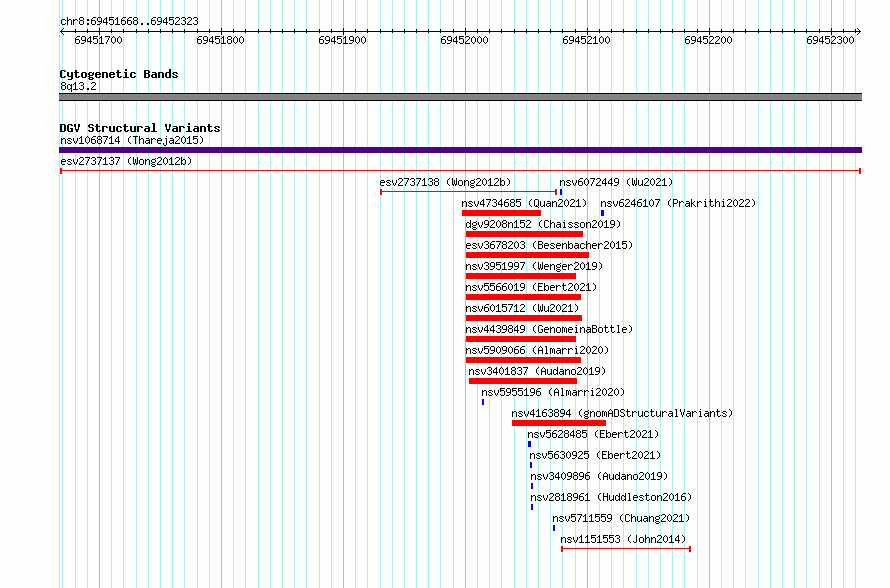Open nsv6072449 (Wu2021) variant label
Viewport: 890px width, 588px height.
tap(616, 182)
